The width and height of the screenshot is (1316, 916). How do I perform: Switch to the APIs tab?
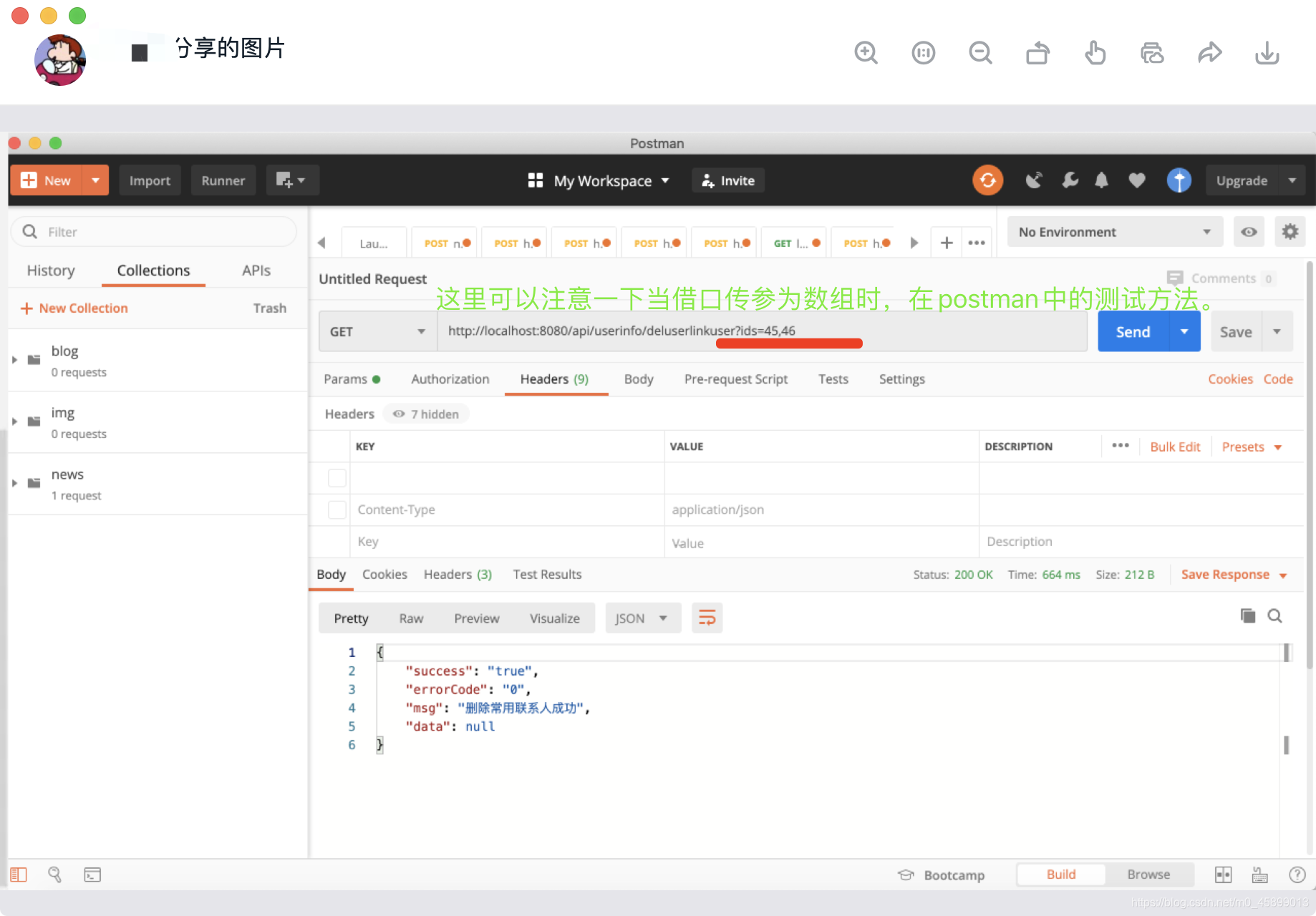(x=256, y=271)
